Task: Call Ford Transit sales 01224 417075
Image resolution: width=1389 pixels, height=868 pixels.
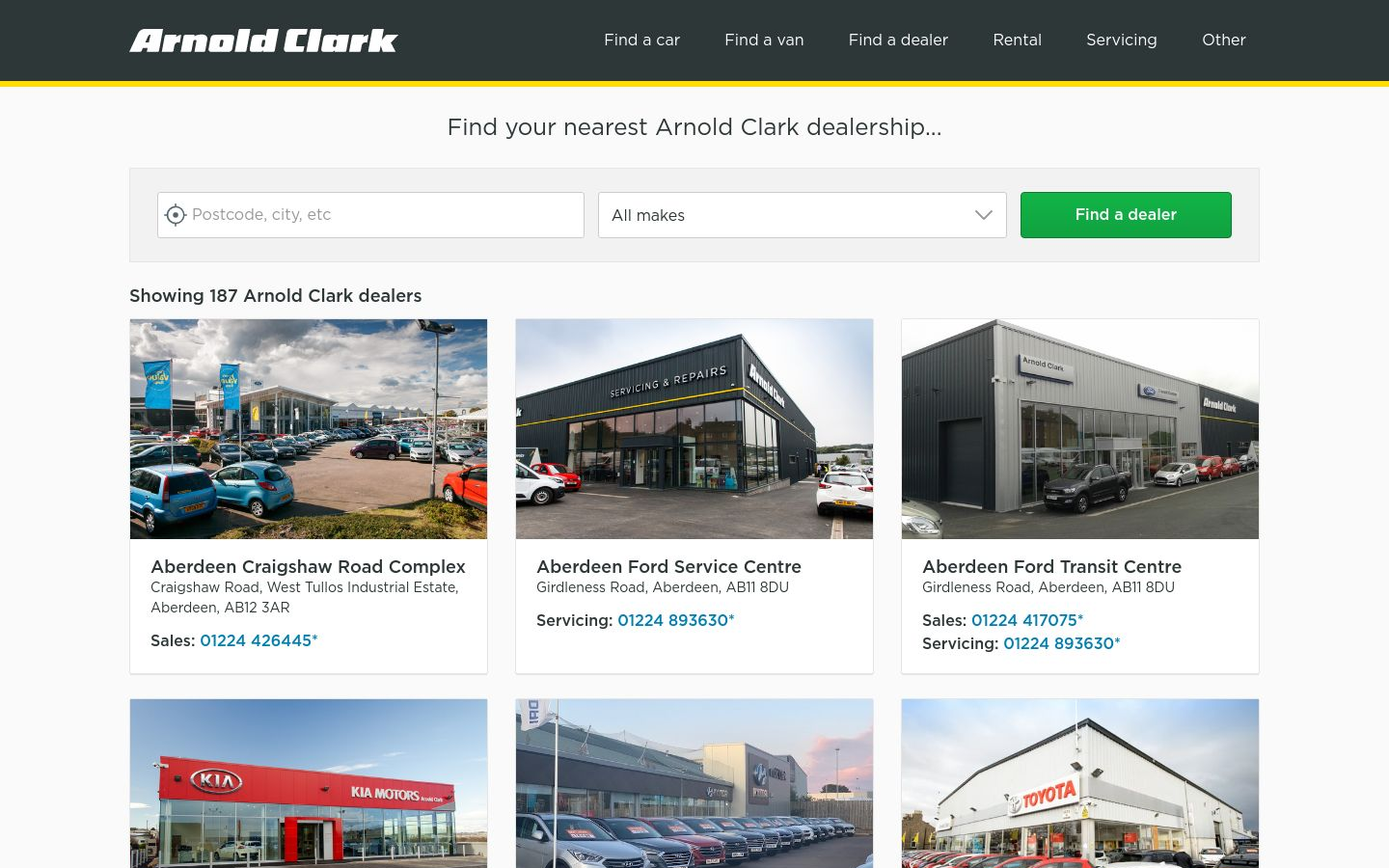Action: [x=1027, y=620]
